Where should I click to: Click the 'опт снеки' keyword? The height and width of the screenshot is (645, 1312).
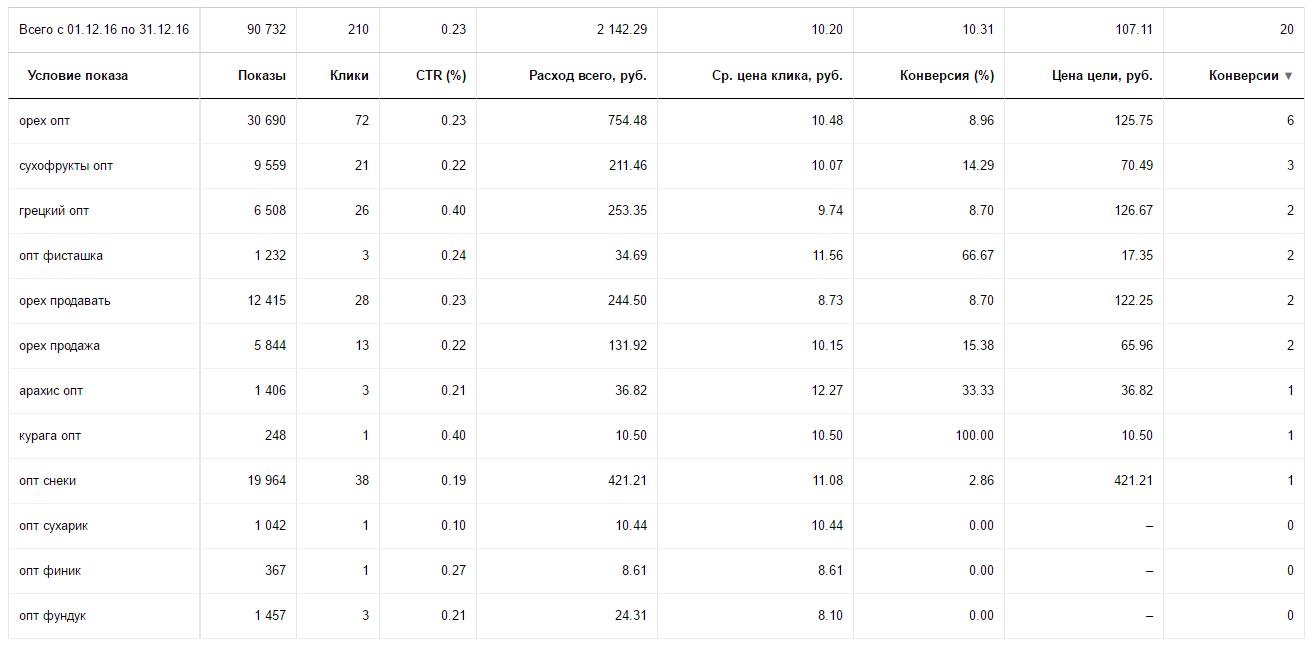(47, 480)
